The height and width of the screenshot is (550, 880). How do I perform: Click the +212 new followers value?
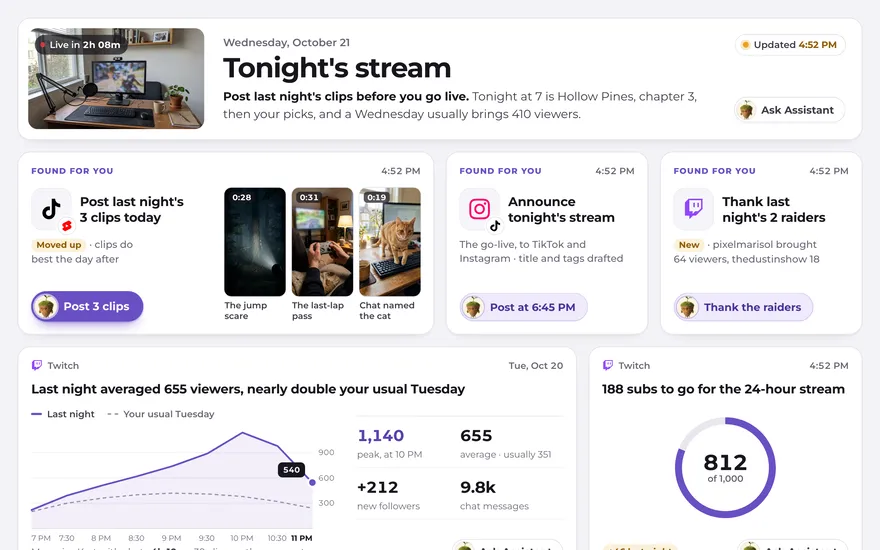pos(378,487)
